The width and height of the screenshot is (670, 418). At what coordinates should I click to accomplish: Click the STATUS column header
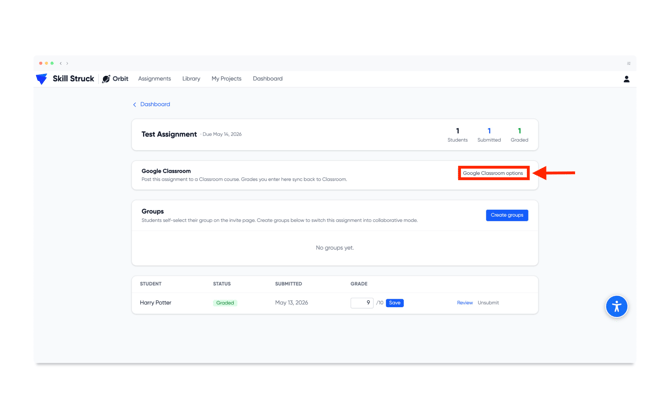(x=222, y=284)
